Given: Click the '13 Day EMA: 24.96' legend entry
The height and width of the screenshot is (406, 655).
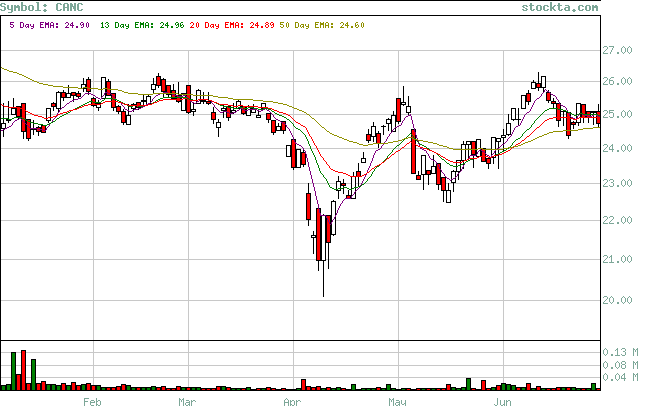Looking at the screenshot, I should tap(142, 25).
